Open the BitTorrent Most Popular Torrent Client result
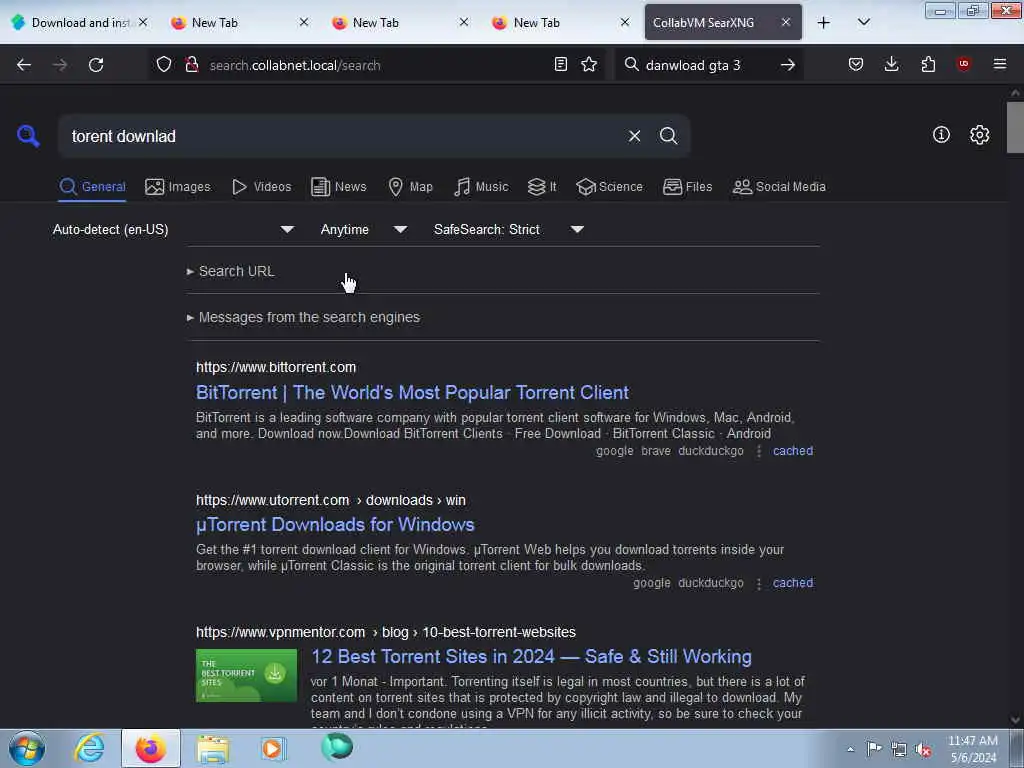Image resolution: width=1024 pixels, height=768 pixels. (x=412, y=392)
